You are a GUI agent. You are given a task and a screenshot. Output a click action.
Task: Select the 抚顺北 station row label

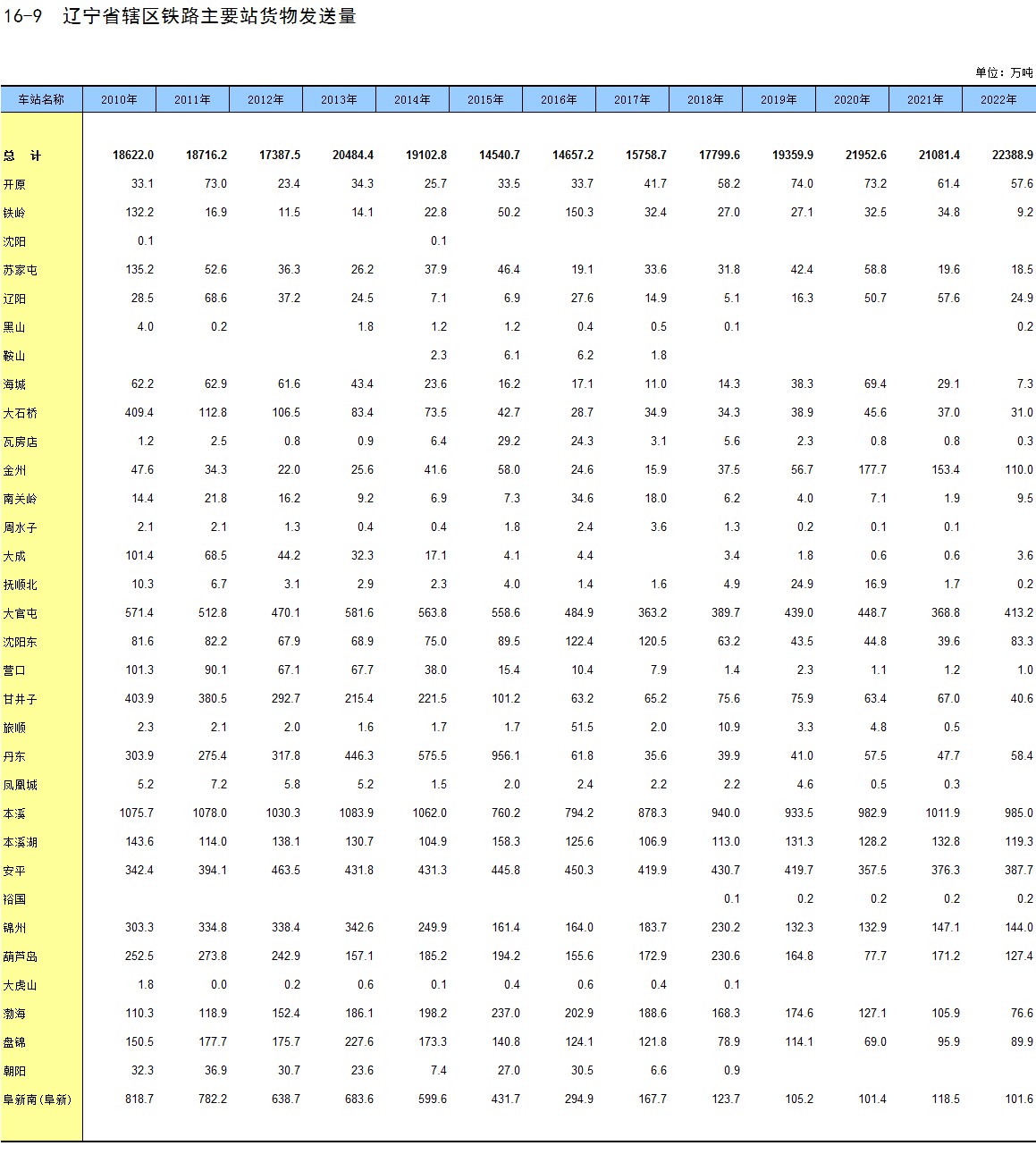click(21, 585)
